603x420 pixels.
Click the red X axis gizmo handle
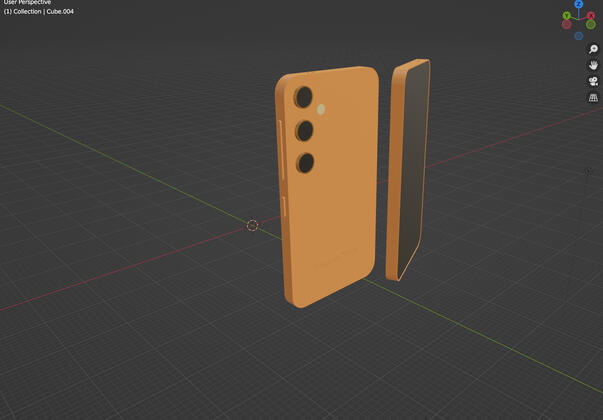pyautogui.click(x=591, y=16)
